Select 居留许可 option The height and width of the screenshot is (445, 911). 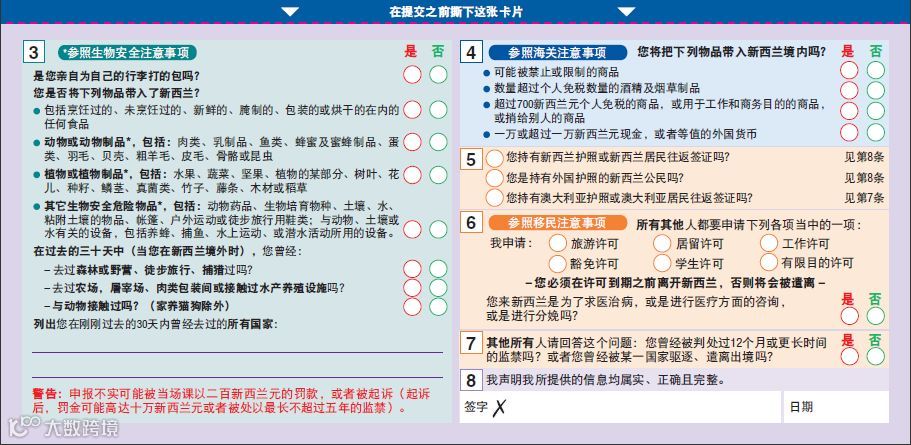point(662,243)
